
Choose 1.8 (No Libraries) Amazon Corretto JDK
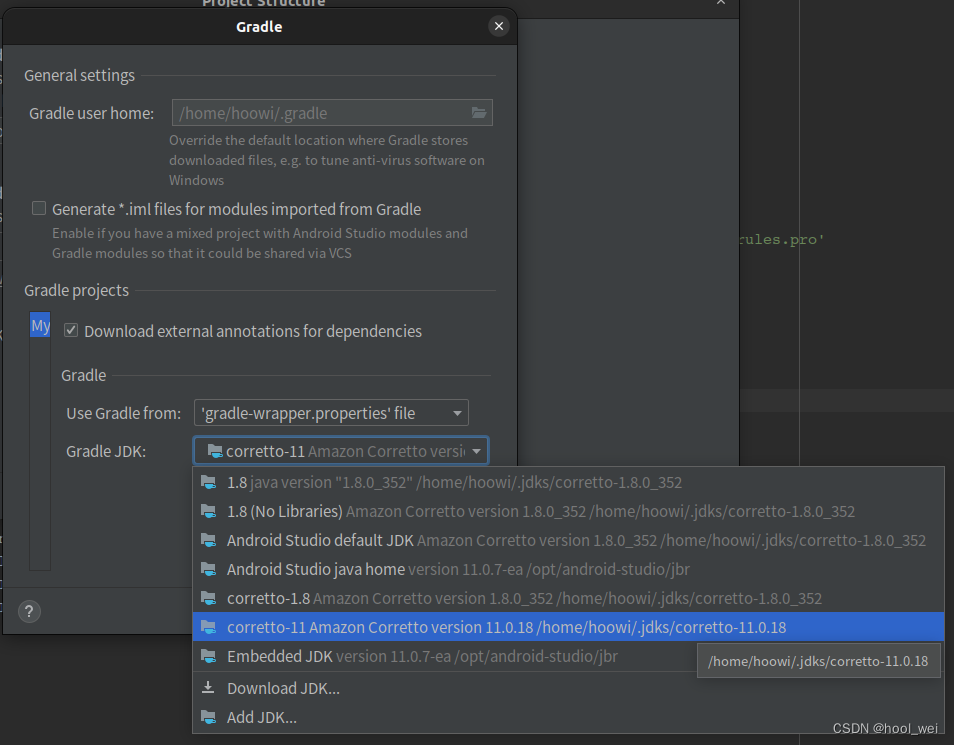[x=568, y=511]
